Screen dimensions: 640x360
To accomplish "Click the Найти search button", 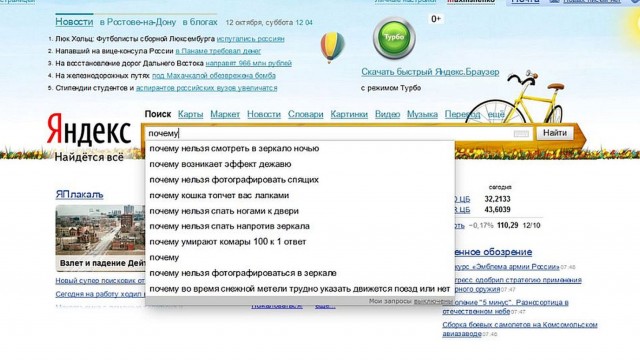I will click(555, 133).
